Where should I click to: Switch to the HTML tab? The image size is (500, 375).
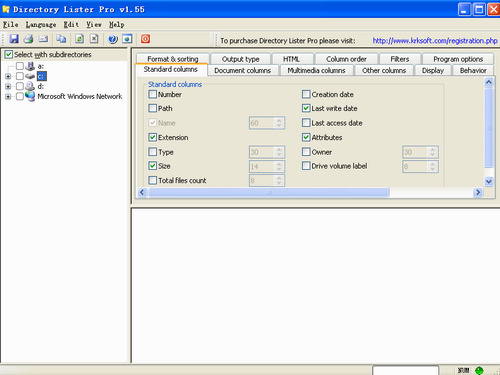click(291, 59)
